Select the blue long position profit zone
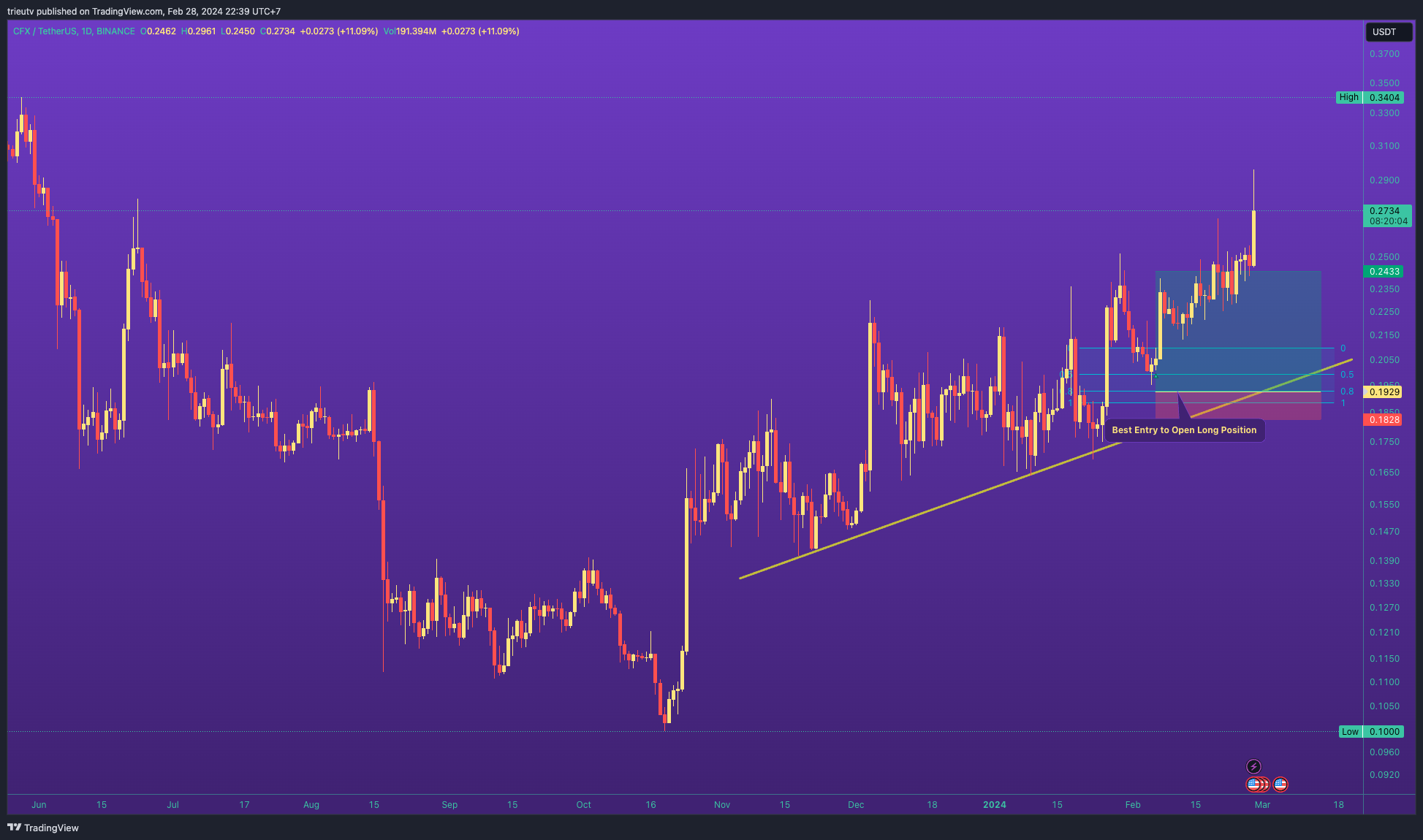The width and height of the screenshot is (1423, 840). click(x=1238, y=332)
